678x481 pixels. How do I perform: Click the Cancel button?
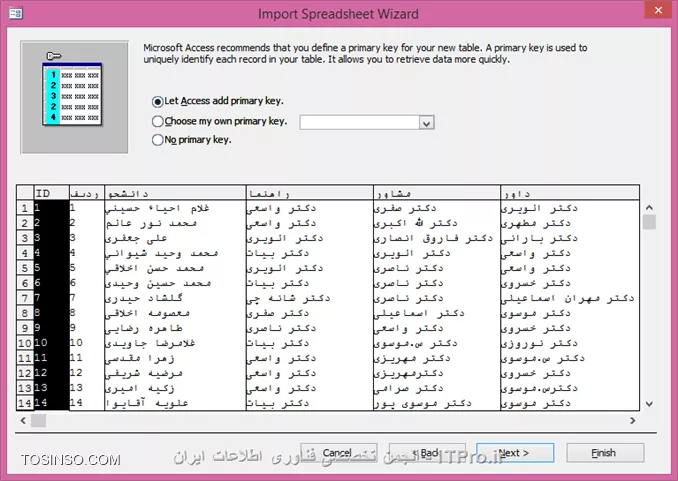339,453
